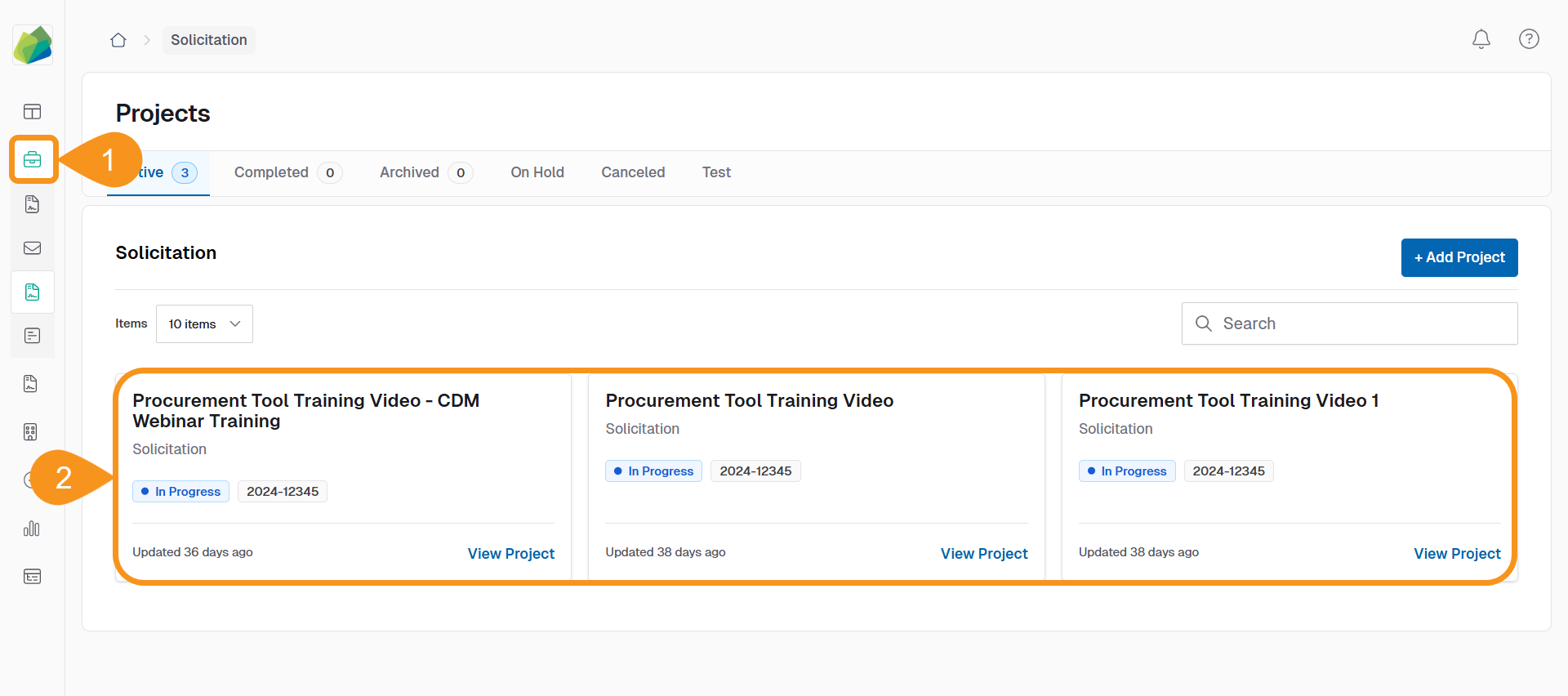
Task: Open the dashboard layout icon in sidebar
Action: (x=33, y=112)
